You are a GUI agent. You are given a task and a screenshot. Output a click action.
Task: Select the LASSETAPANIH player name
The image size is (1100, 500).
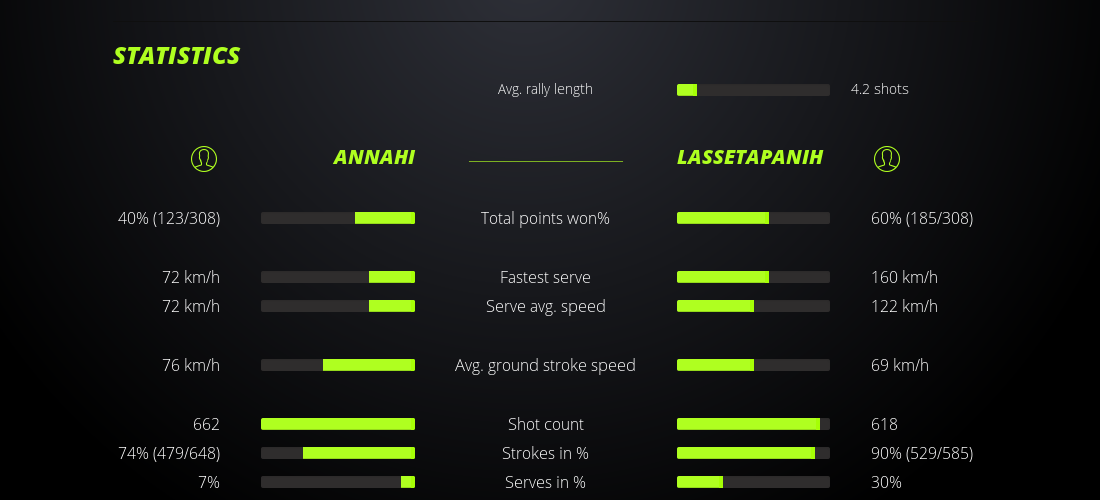click(750, 158)
